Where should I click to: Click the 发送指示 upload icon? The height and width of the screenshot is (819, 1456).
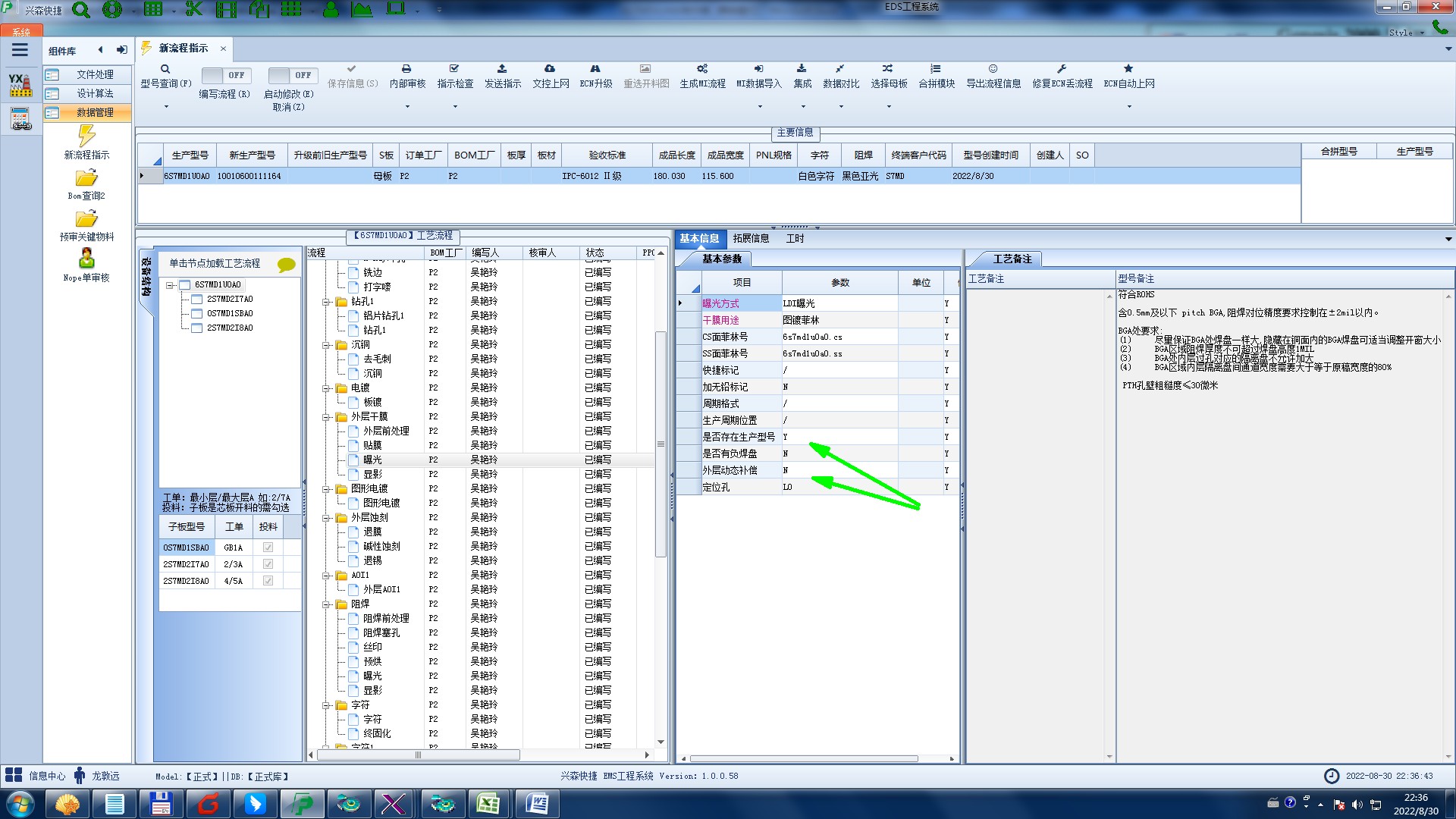point(502,69)
